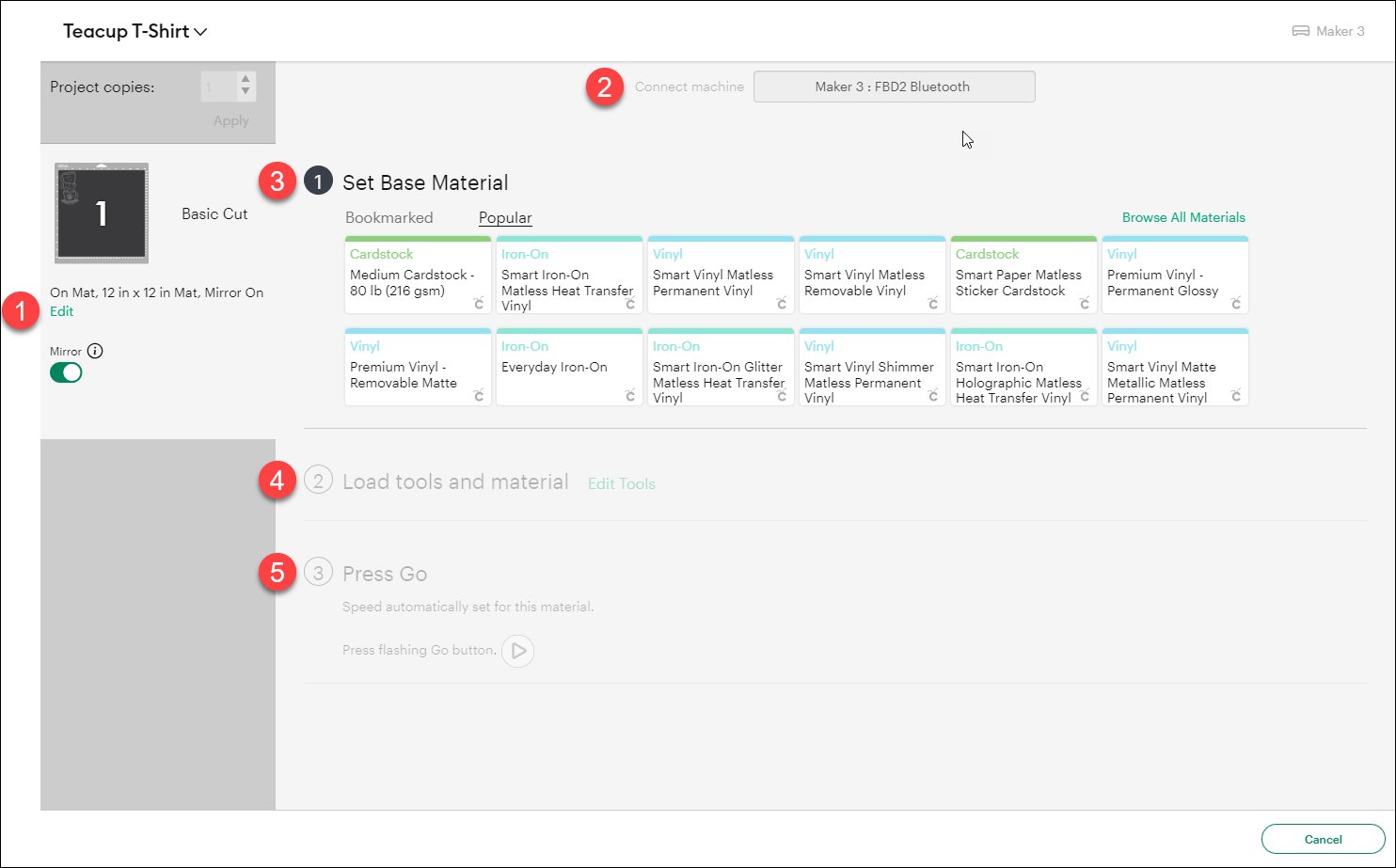
Task: Click the Press Go step circle icon
Action: tap(318, 573)
